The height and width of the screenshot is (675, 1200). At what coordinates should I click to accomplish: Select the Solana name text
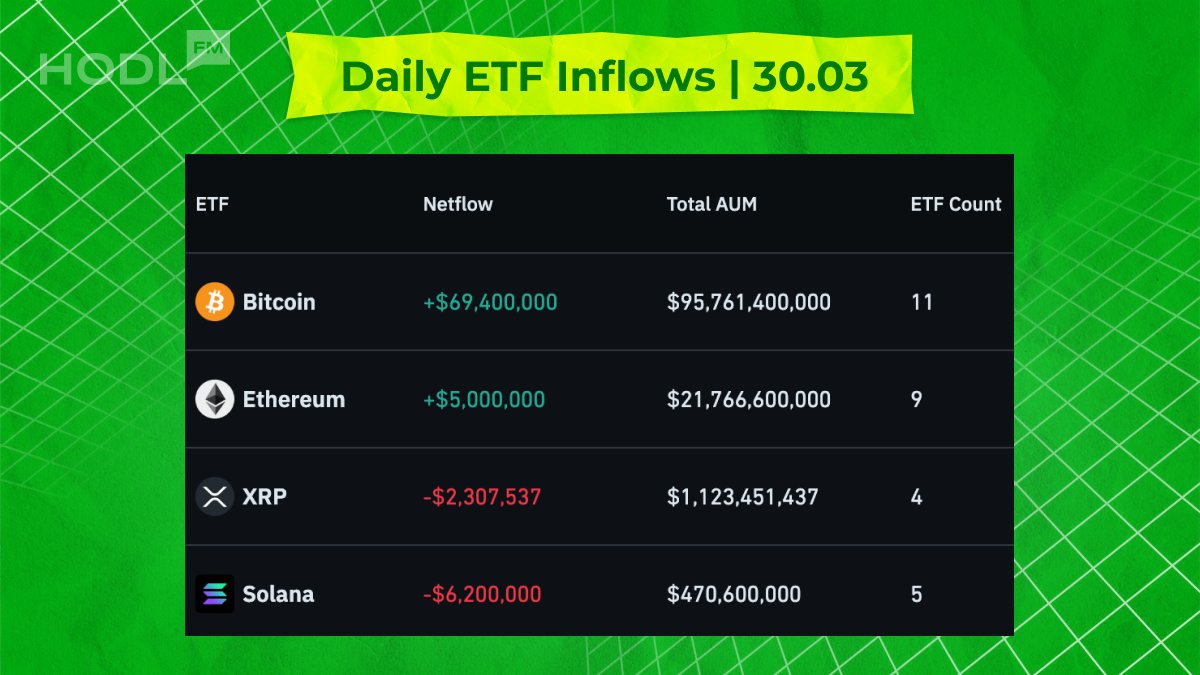coord(278,594)
